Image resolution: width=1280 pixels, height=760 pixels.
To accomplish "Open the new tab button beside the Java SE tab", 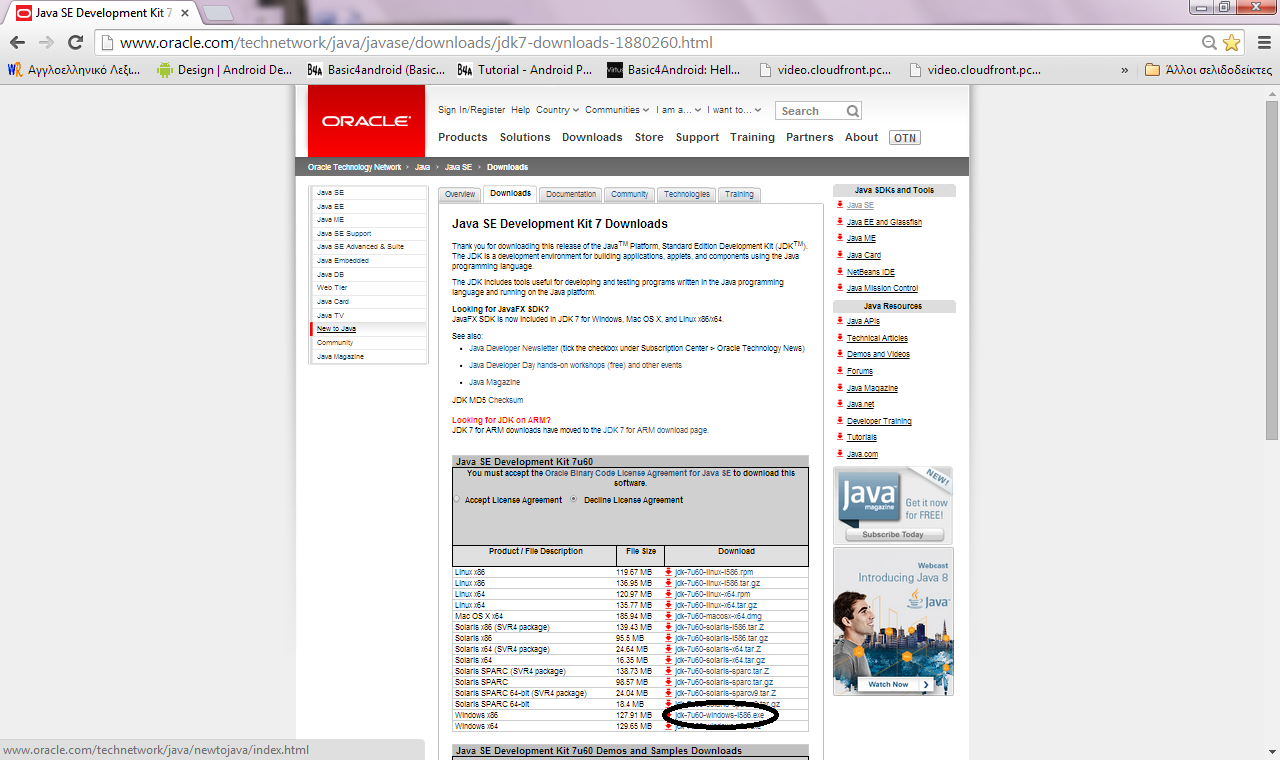I will point(218,13).
